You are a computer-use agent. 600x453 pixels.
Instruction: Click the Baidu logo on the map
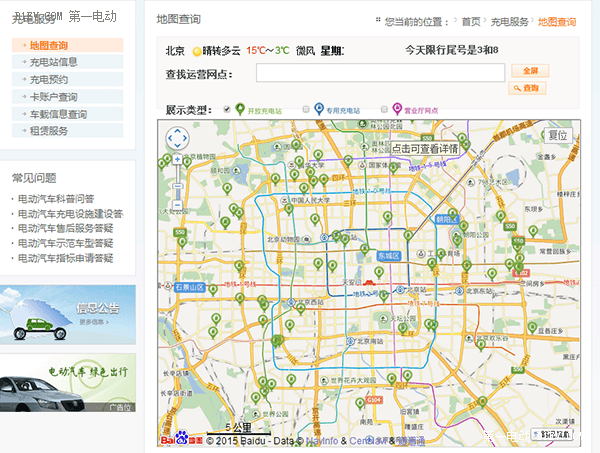point(181,438)
